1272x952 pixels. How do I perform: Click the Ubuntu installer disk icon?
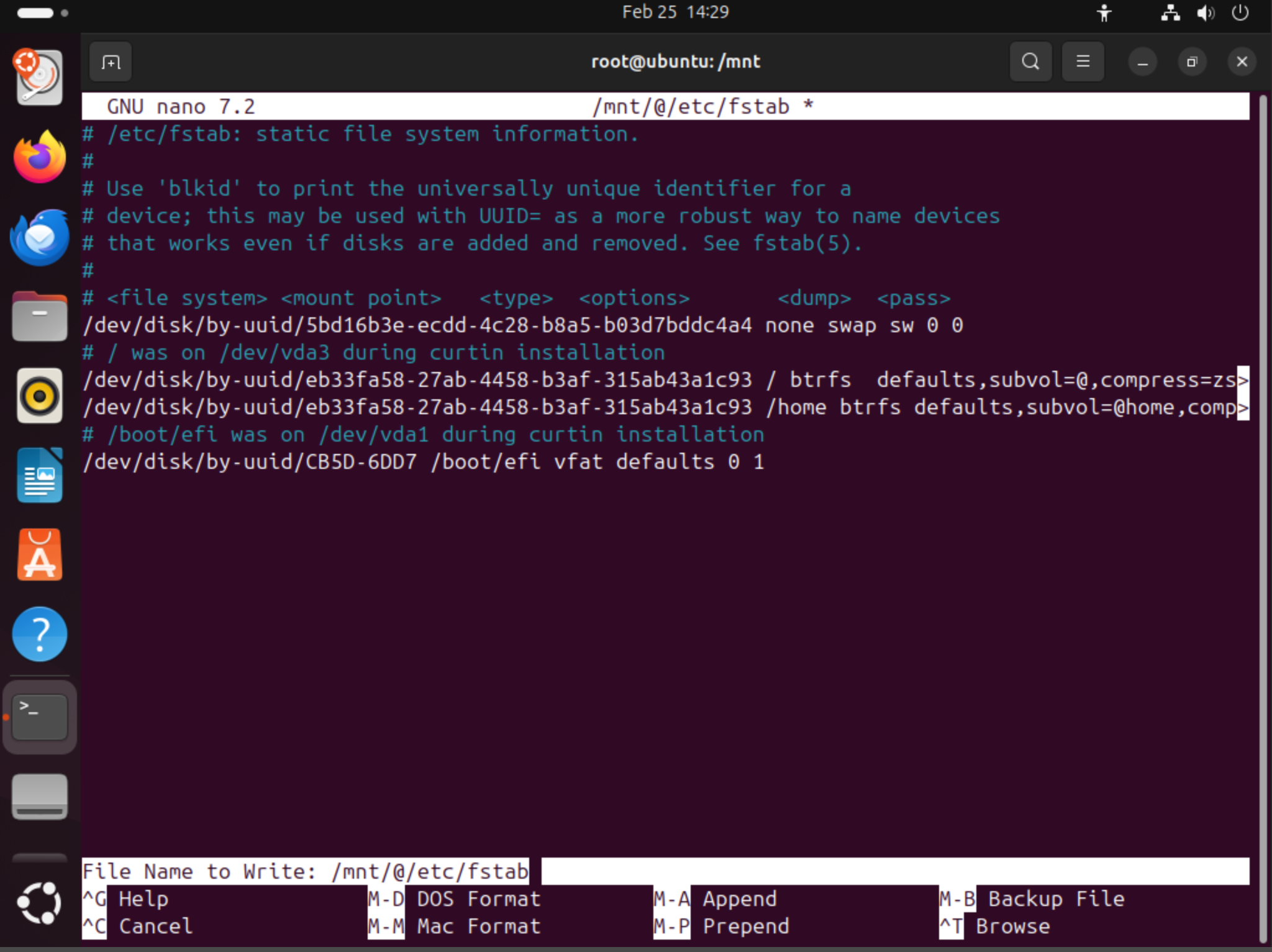click(x=40, y=78)
